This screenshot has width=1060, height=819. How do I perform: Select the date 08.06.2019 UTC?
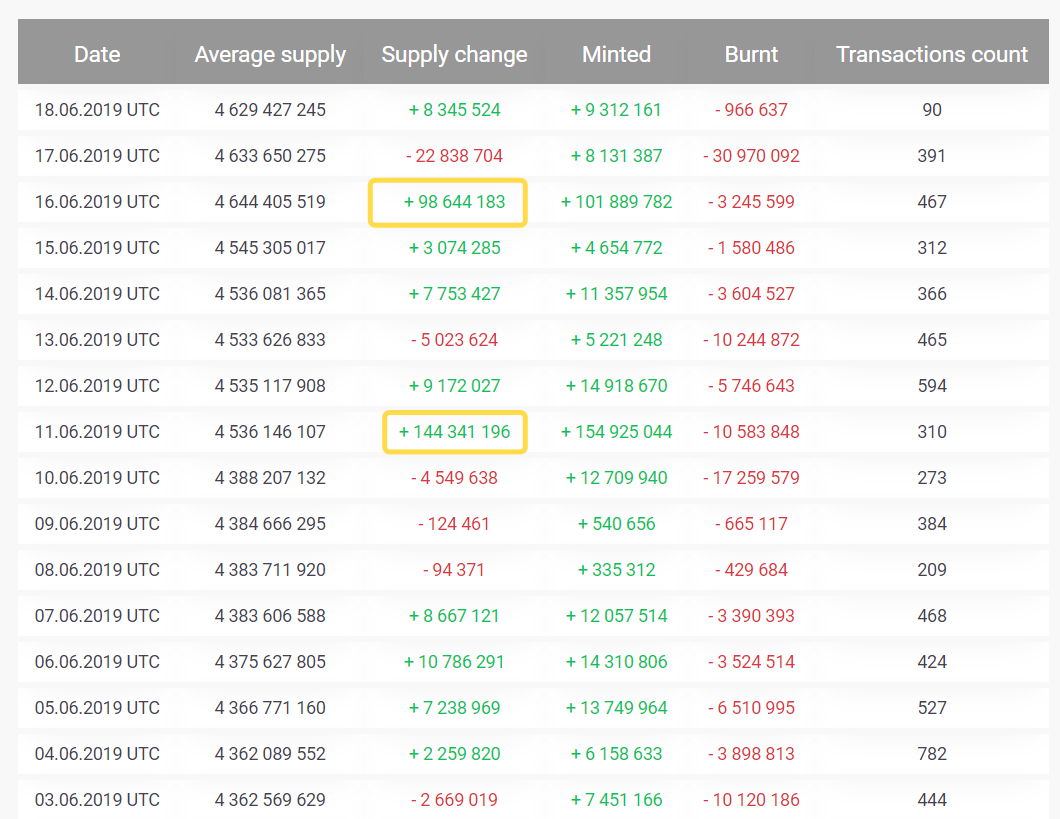coord(97,569)
